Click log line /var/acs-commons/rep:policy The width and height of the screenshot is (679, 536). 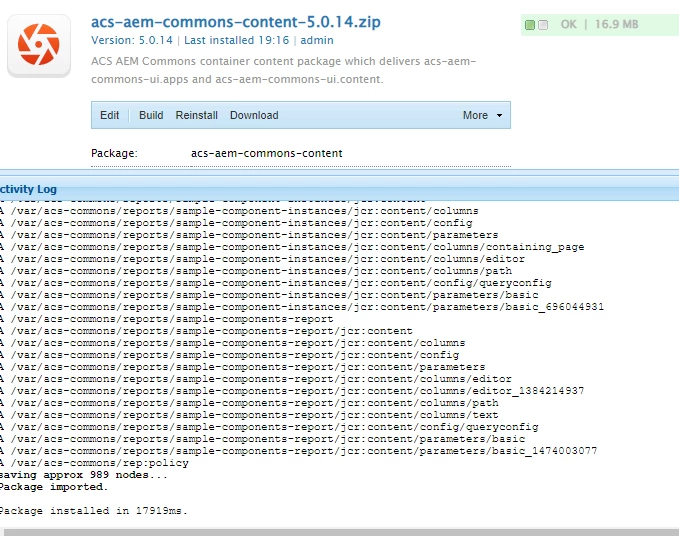pyautogui.click(x=94, y=463)
